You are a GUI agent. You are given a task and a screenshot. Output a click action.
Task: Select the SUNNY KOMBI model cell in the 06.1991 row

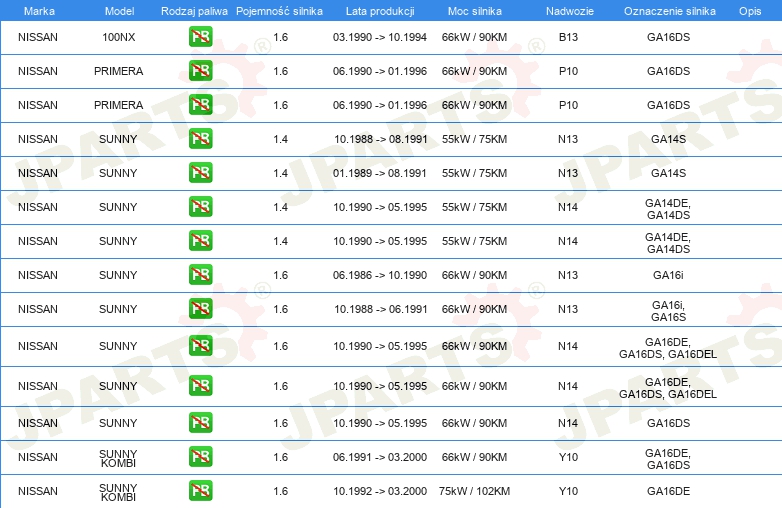(x=118, y=458)
